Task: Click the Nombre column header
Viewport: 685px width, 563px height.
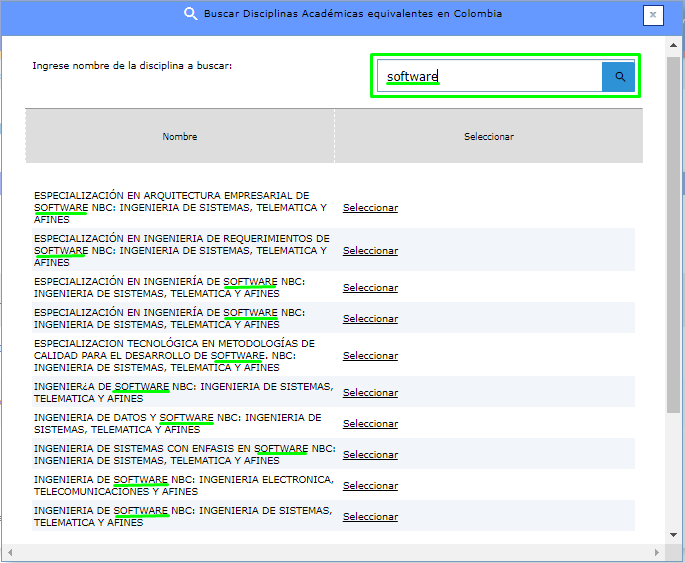Action: pyautogui.click(x=180, y=136)
